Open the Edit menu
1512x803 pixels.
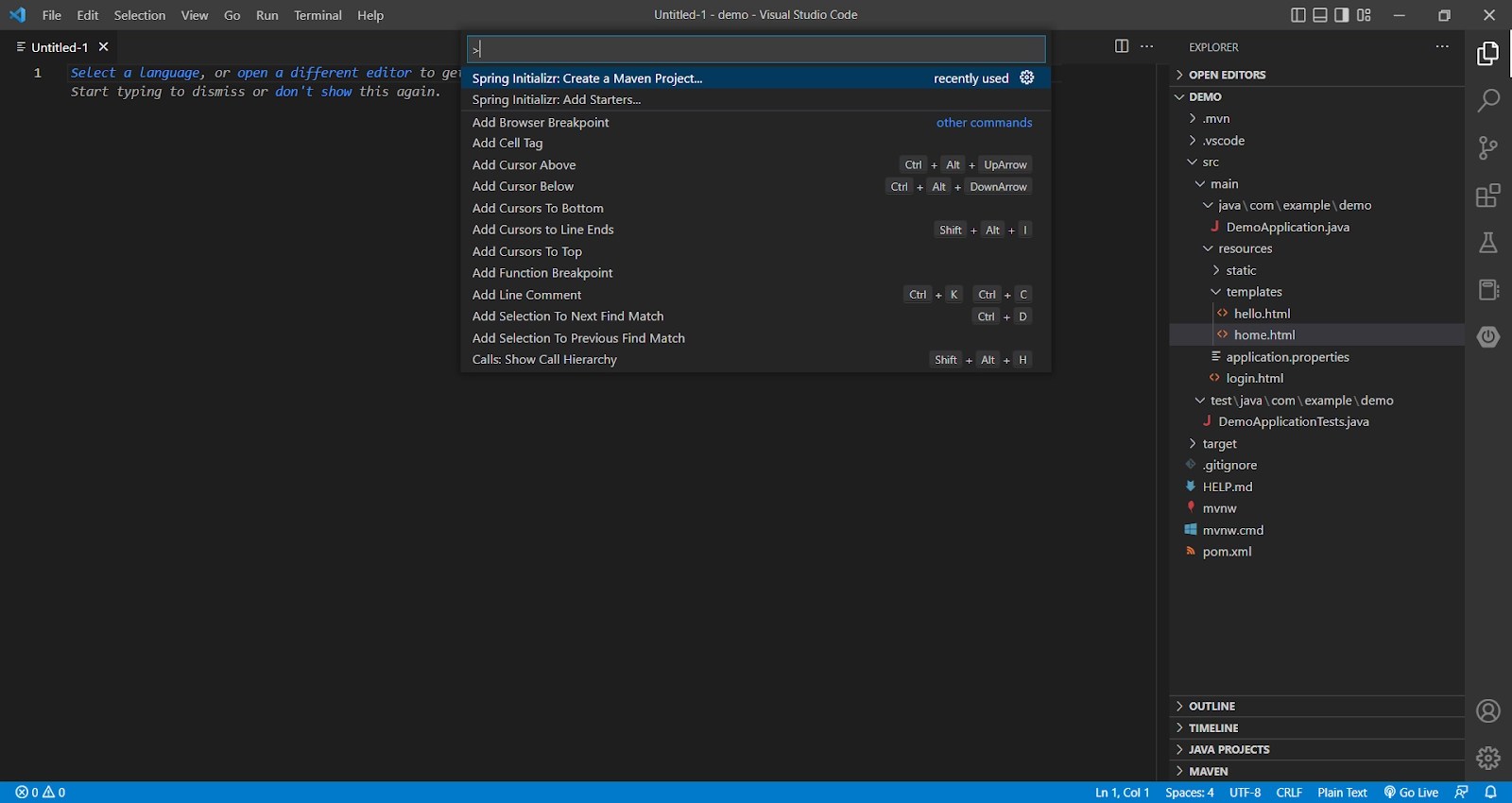point(88,15)
